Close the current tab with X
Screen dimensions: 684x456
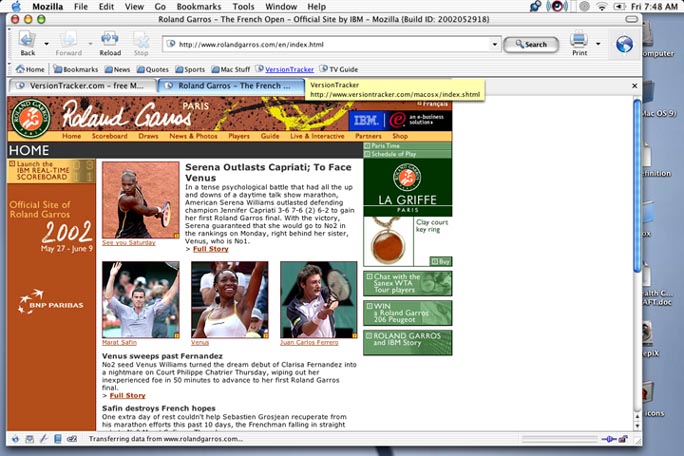(x=635, y=86)
